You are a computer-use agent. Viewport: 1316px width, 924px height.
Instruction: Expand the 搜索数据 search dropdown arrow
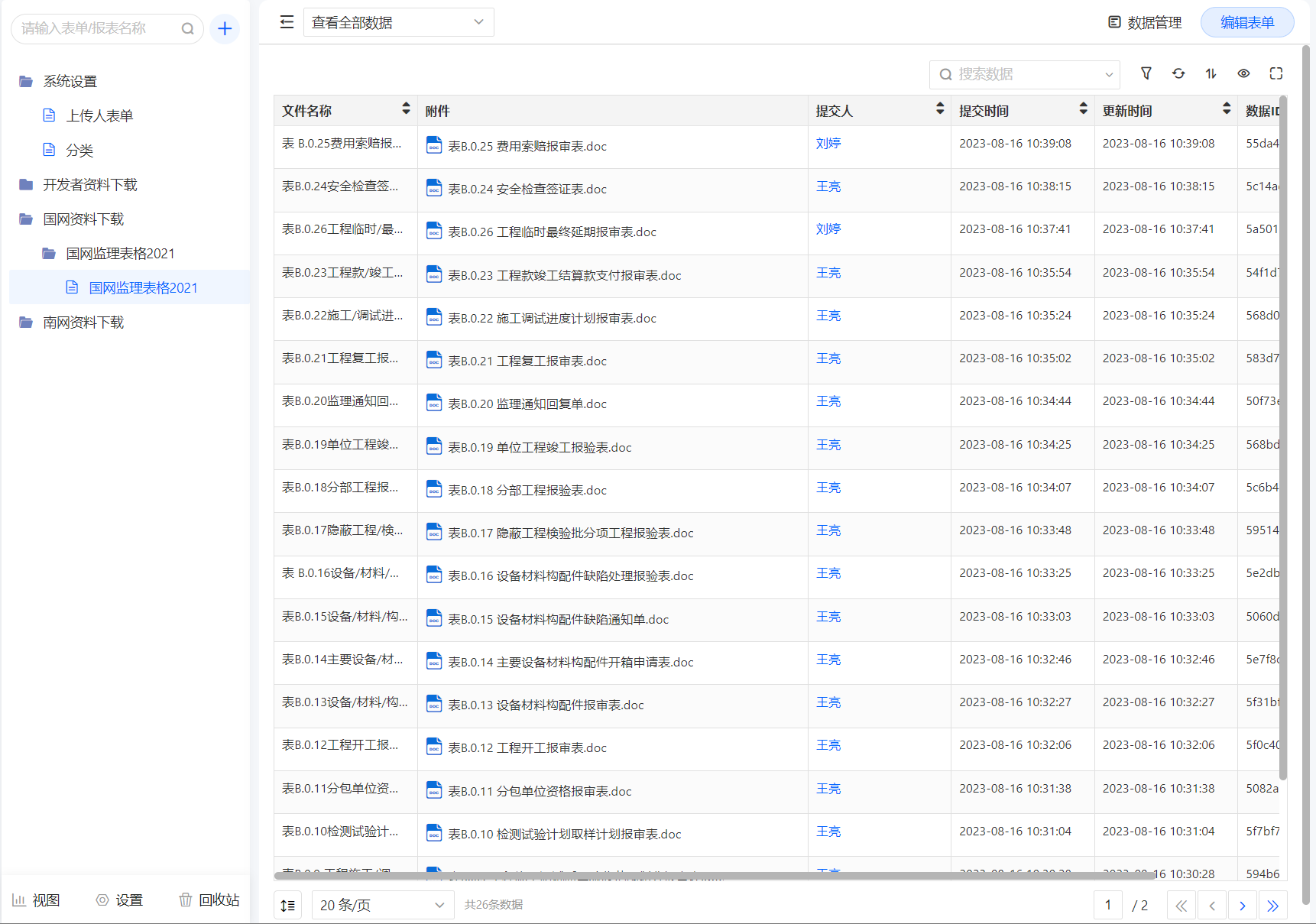(x=1108, y=75)
